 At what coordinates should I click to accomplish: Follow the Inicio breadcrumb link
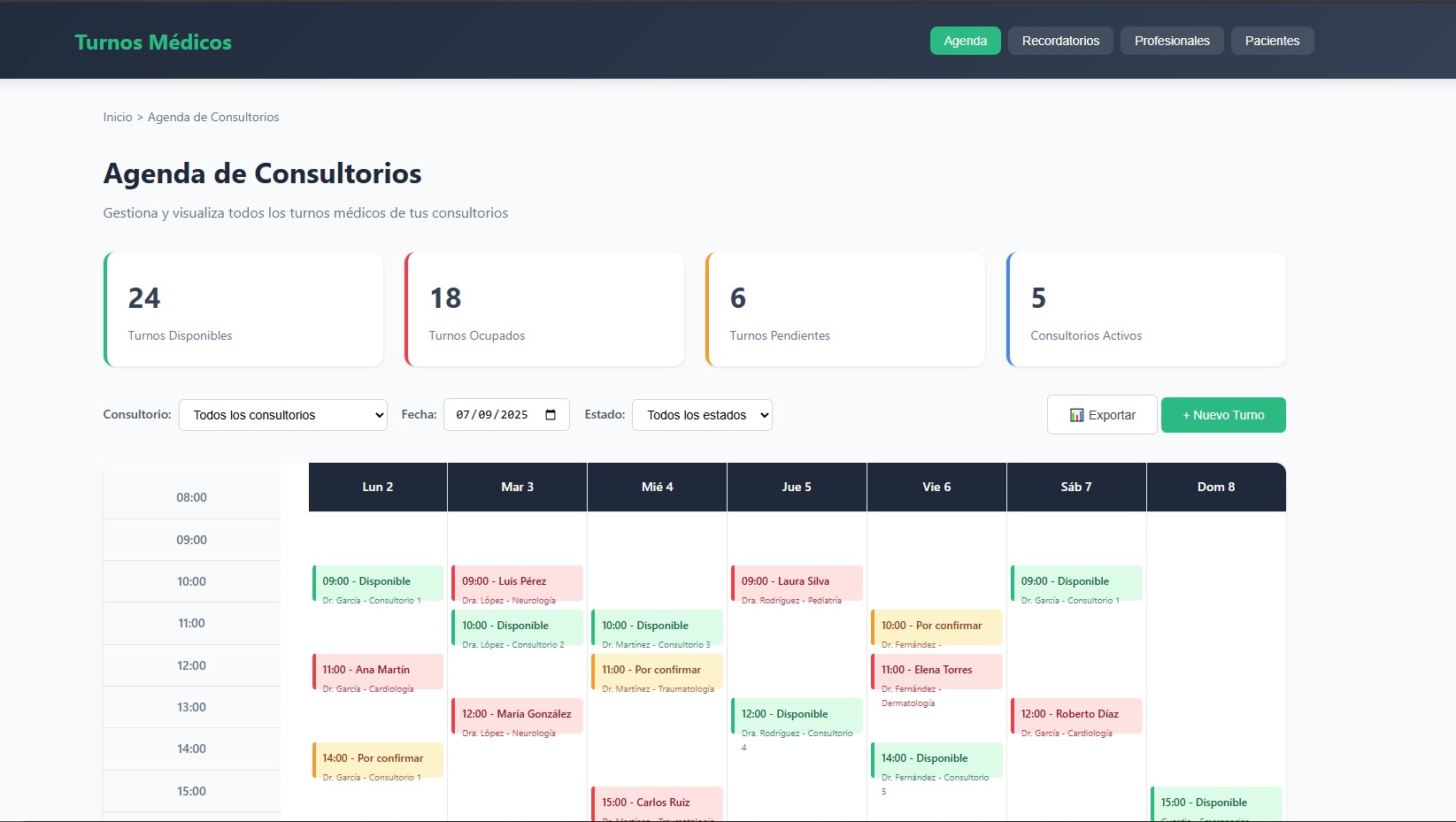(118, 117)
